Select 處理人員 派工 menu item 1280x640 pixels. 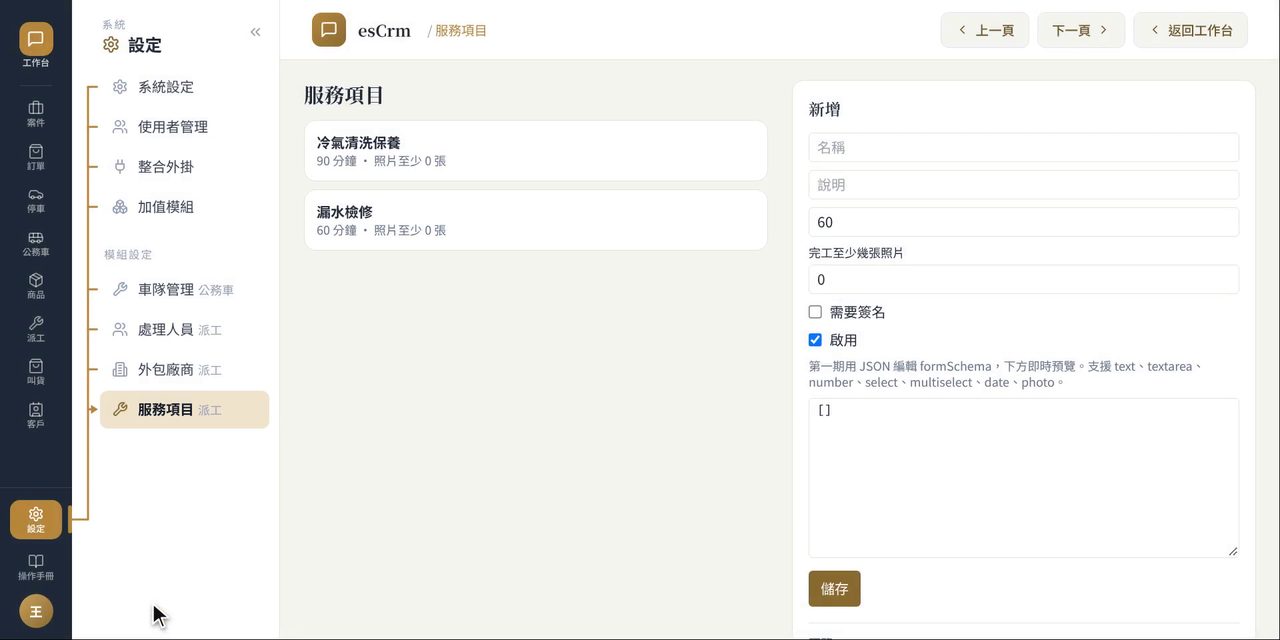[184, 329]
